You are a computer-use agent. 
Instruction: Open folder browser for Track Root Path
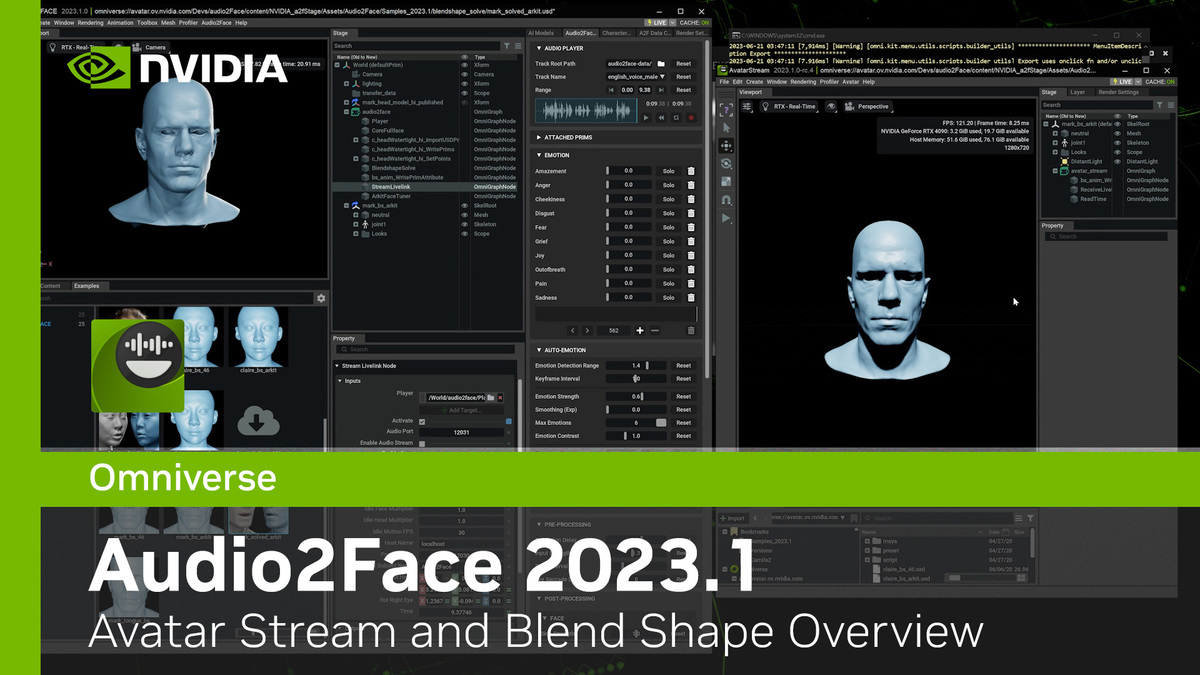(x=661, y=63)
